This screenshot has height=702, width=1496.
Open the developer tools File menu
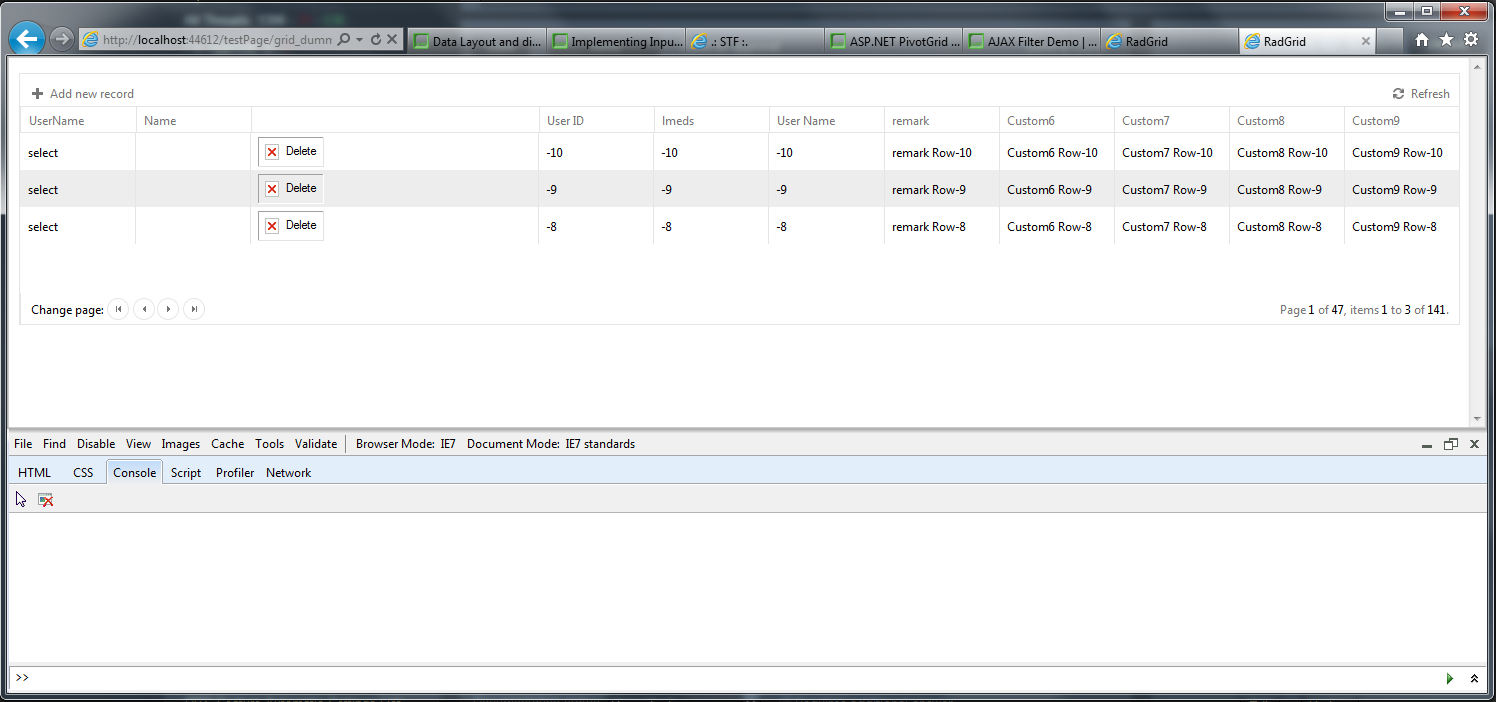pos(23,444)
